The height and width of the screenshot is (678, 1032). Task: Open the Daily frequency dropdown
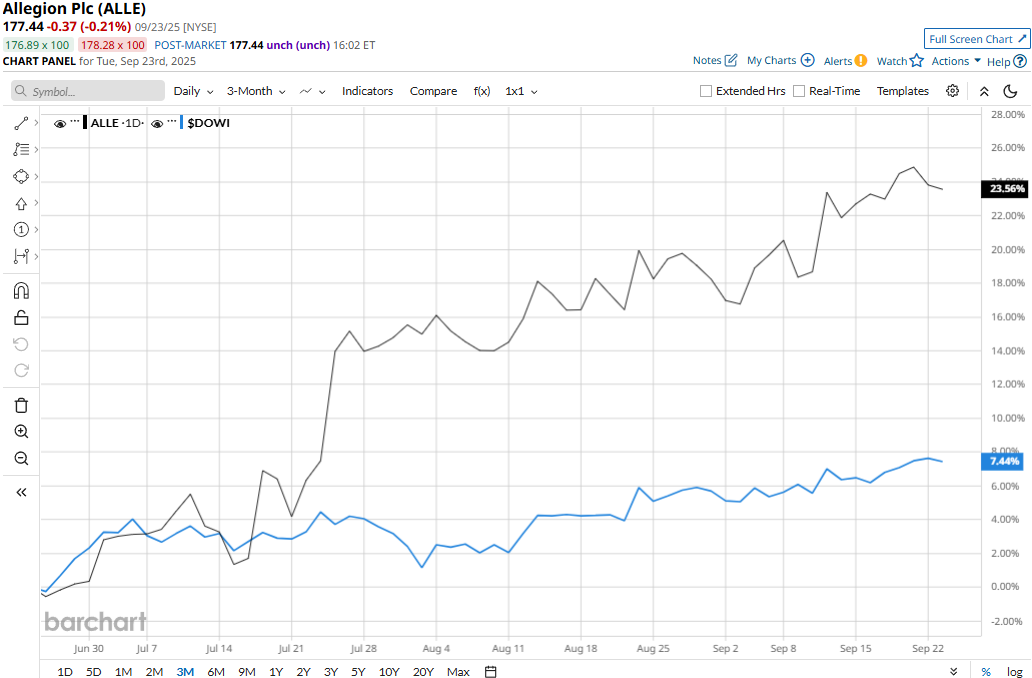[194, 91]
